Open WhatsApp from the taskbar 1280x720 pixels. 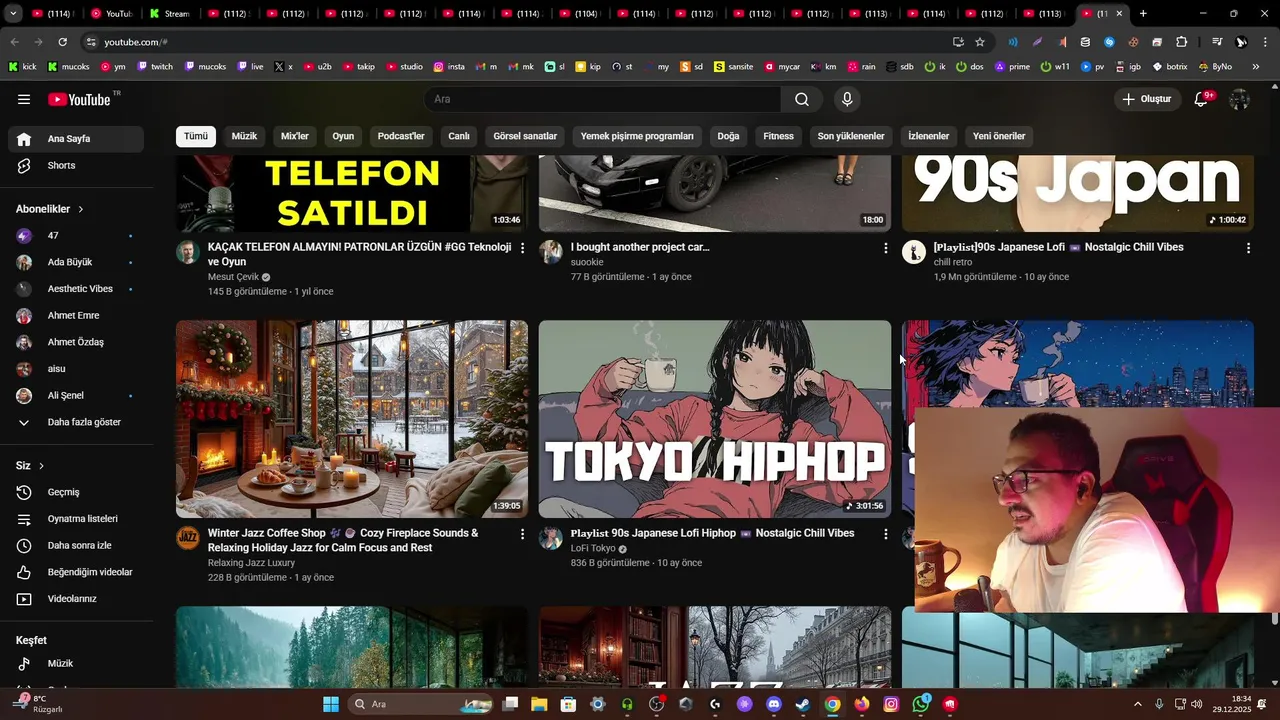(921, 704)
